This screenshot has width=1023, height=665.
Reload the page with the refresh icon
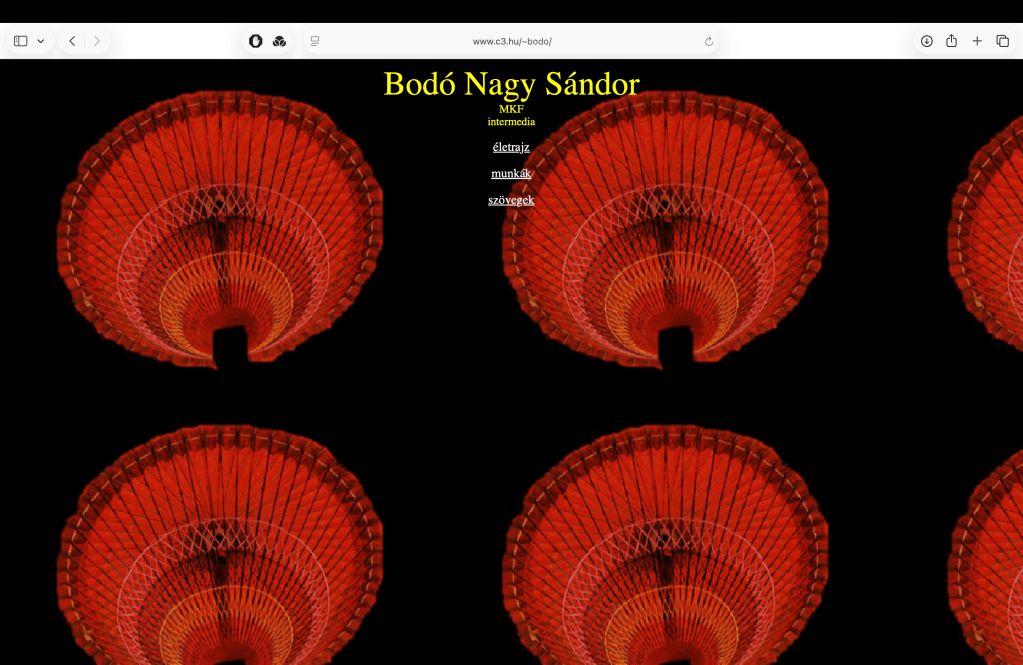tap(709, 42)
